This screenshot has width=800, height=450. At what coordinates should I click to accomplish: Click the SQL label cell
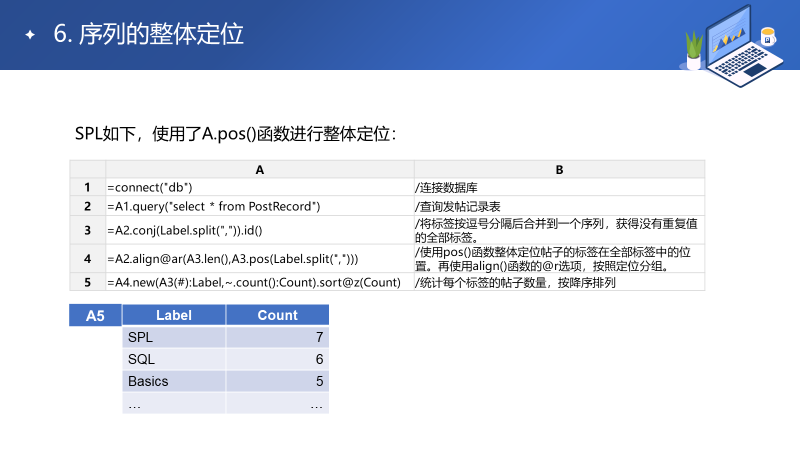(174, 359)
